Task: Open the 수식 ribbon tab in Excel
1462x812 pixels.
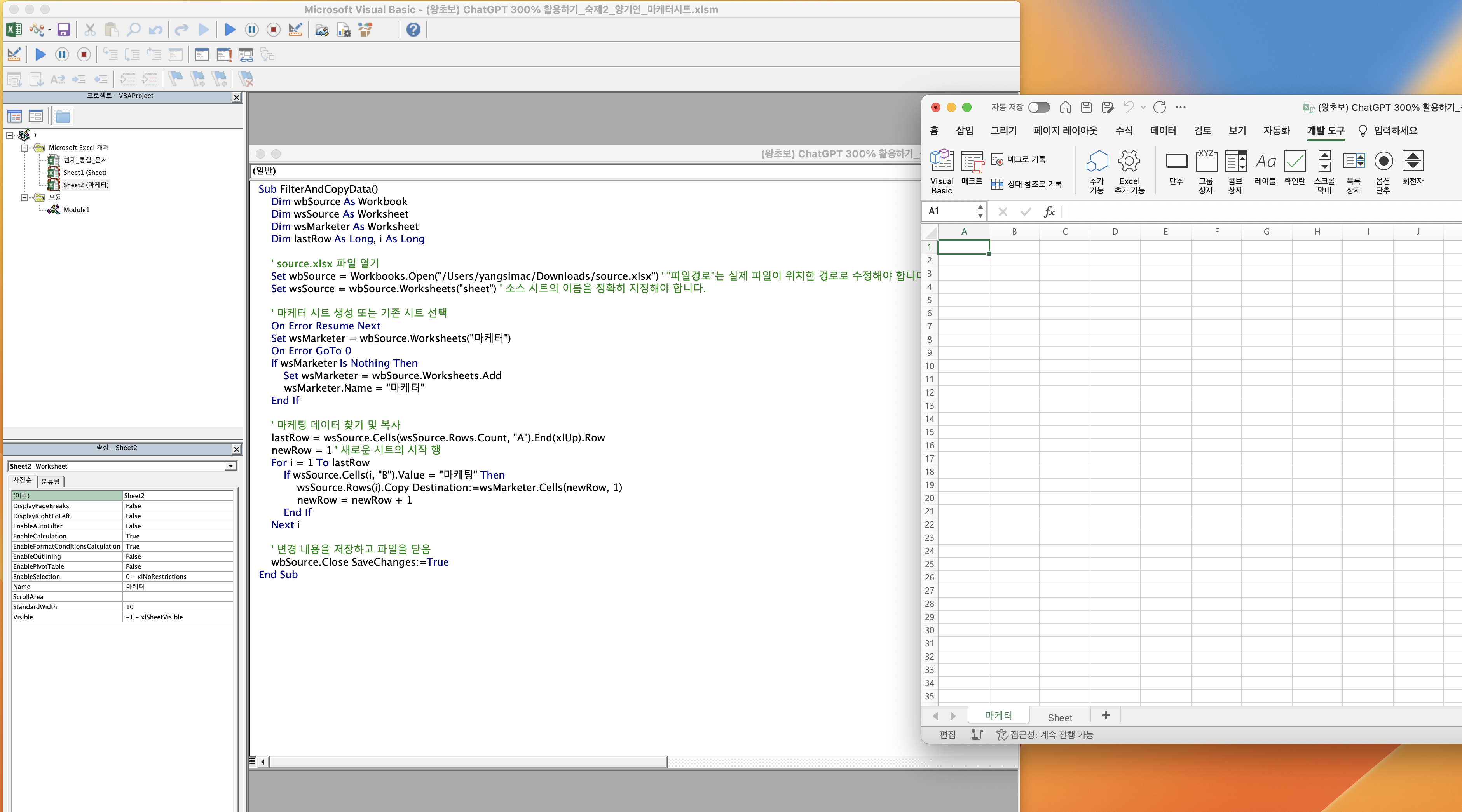Action: [x=1124, y=131]
